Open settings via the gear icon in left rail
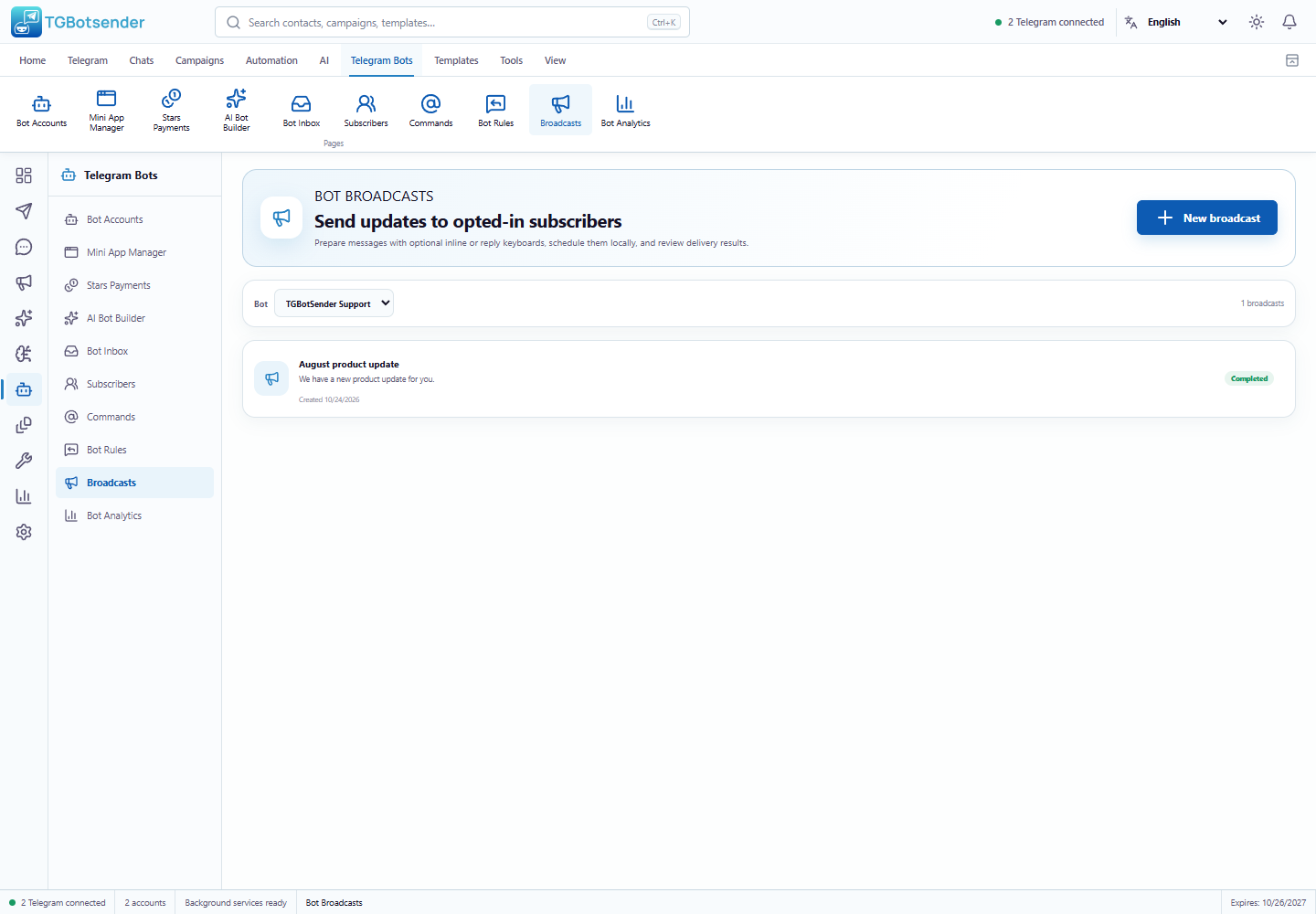The image size is (1316, 914). (x=24, y=532)
